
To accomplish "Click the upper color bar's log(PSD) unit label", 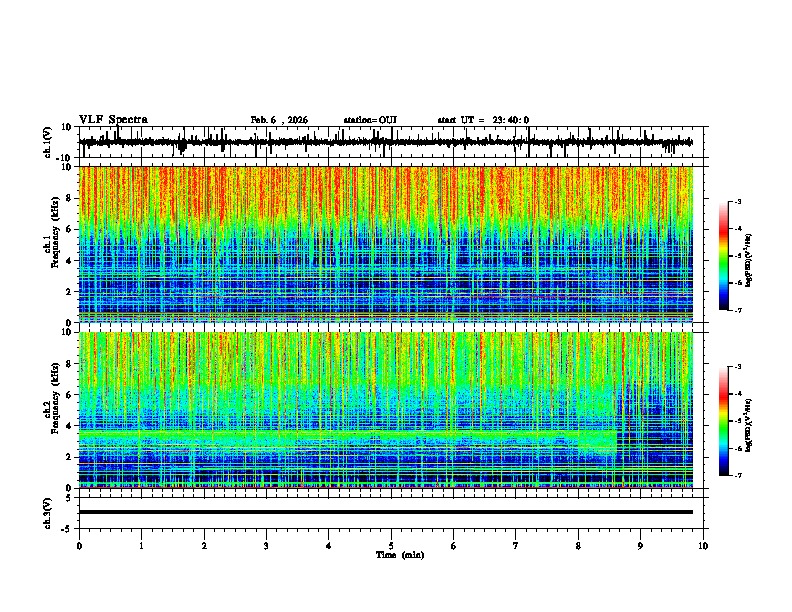I will tap(749, 260).
